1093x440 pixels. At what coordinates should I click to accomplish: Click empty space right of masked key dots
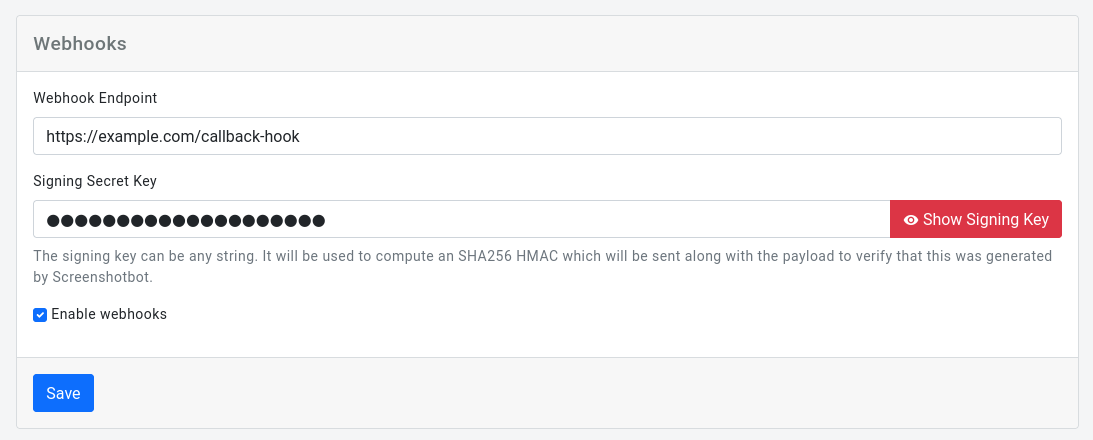pos(600,220)
